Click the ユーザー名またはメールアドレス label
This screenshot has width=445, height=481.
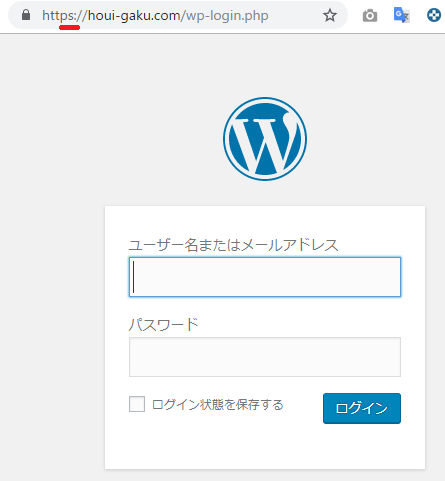point(234,245)
